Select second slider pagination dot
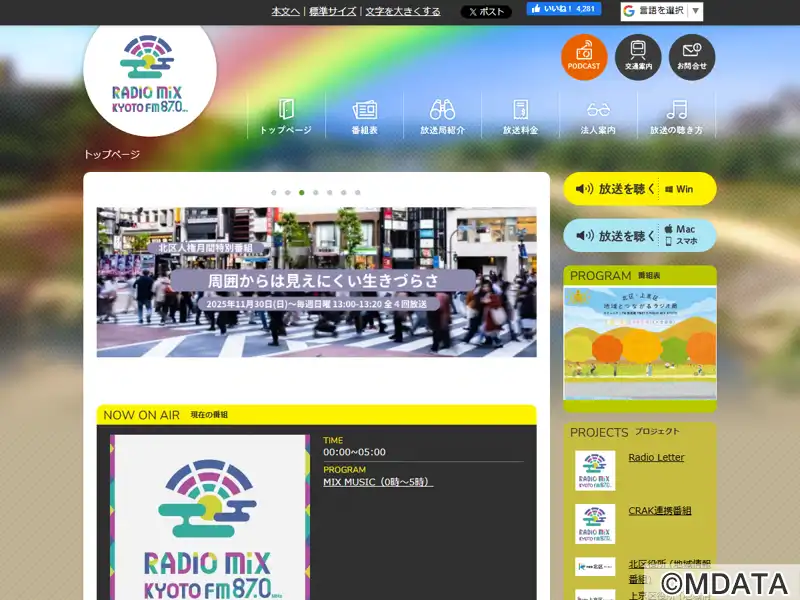800x600 pixels. click(x=288, y=192)
